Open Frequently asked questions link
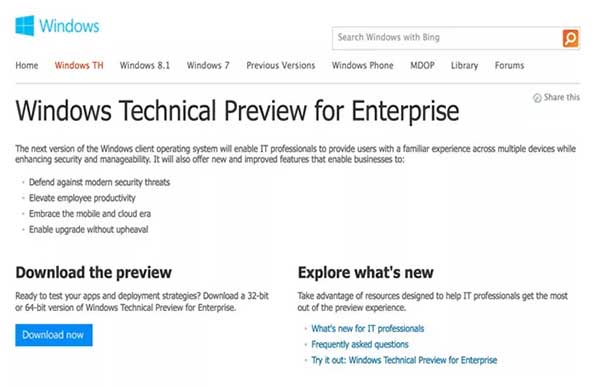Viewport: 600px width, 387px height. pos(360,345)
